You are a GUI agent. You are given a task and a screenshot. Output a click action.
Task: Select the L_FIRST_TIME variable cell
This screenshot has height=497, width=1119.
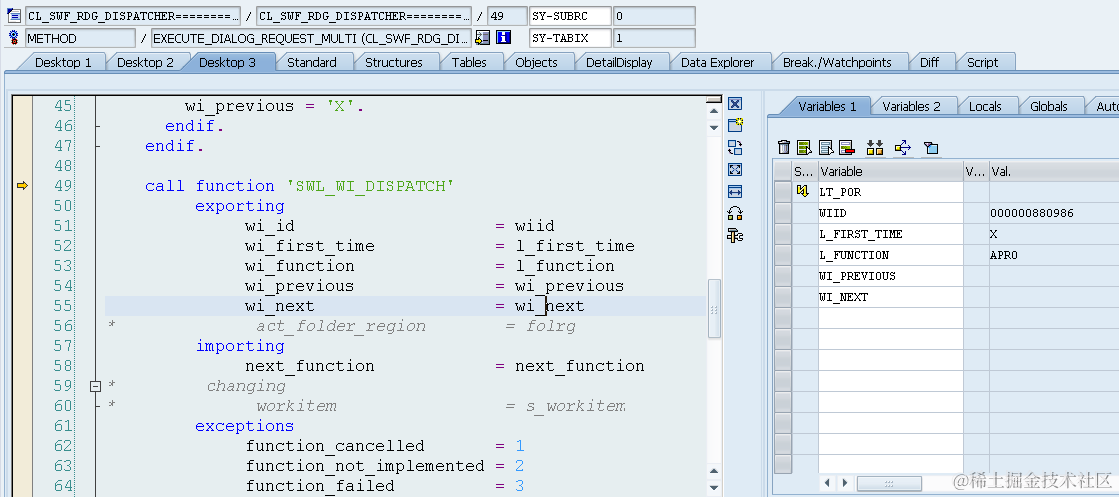(x=890, y=234)
